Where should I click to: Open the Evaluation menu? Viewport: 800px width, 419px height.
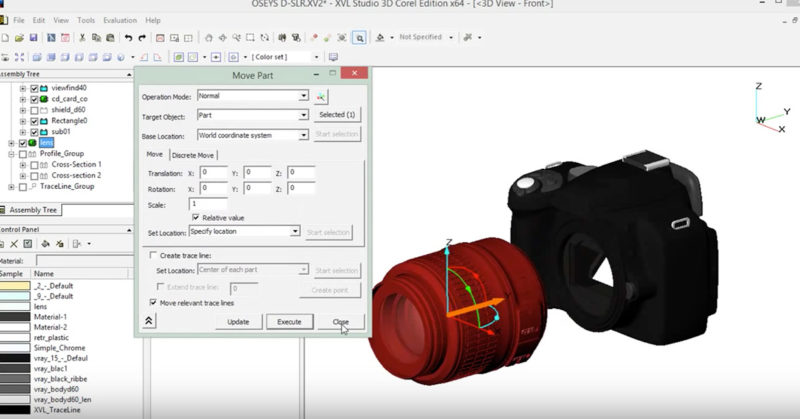(119, 20)
